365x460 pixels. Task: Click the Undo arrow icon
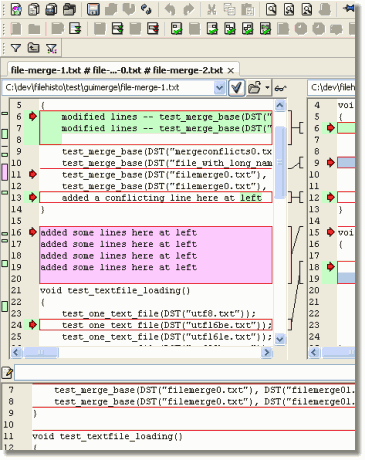point(170,9)
